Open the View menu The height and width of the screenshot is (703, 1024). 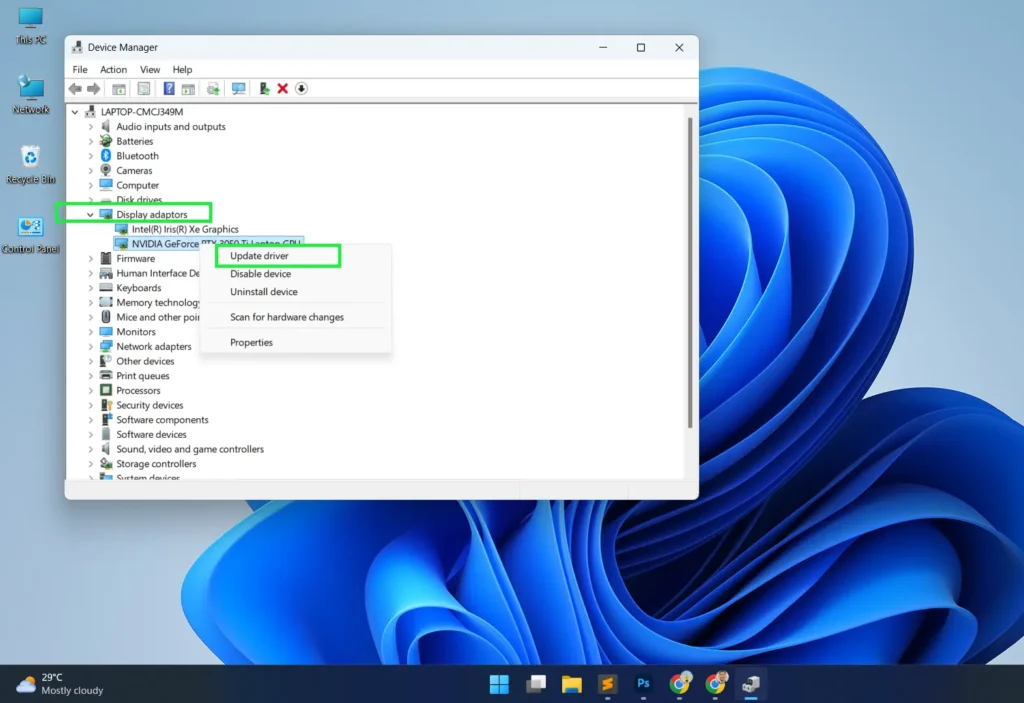coord(149,69)
